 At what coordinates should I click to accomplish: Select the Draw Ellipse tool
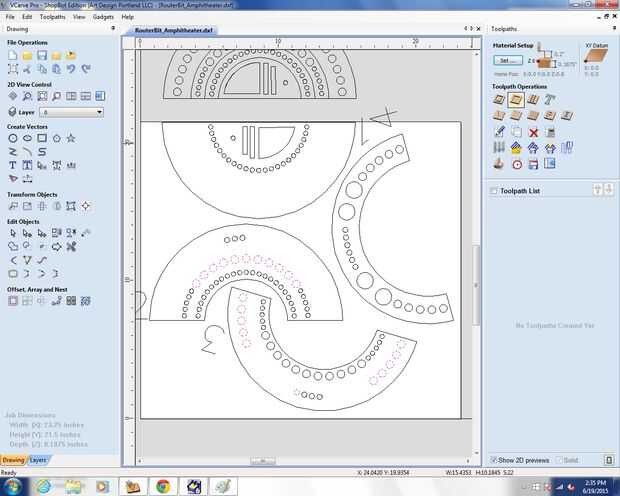coord(27,138)
